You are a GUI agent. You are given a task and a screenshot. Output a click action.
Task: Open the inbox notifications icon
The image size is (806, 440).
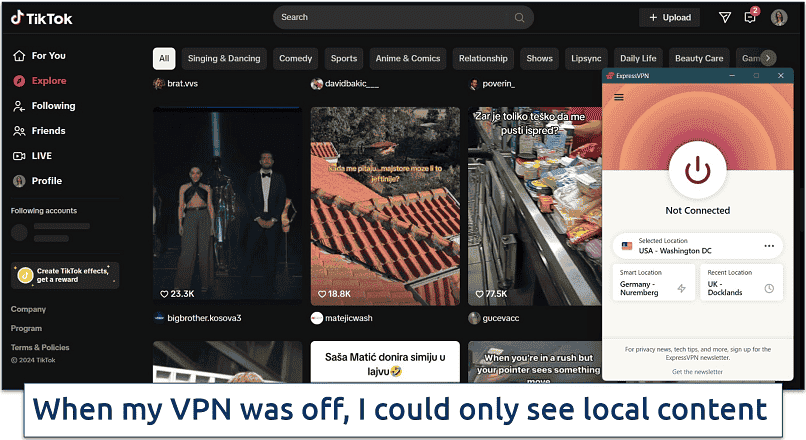coord(750,17)
